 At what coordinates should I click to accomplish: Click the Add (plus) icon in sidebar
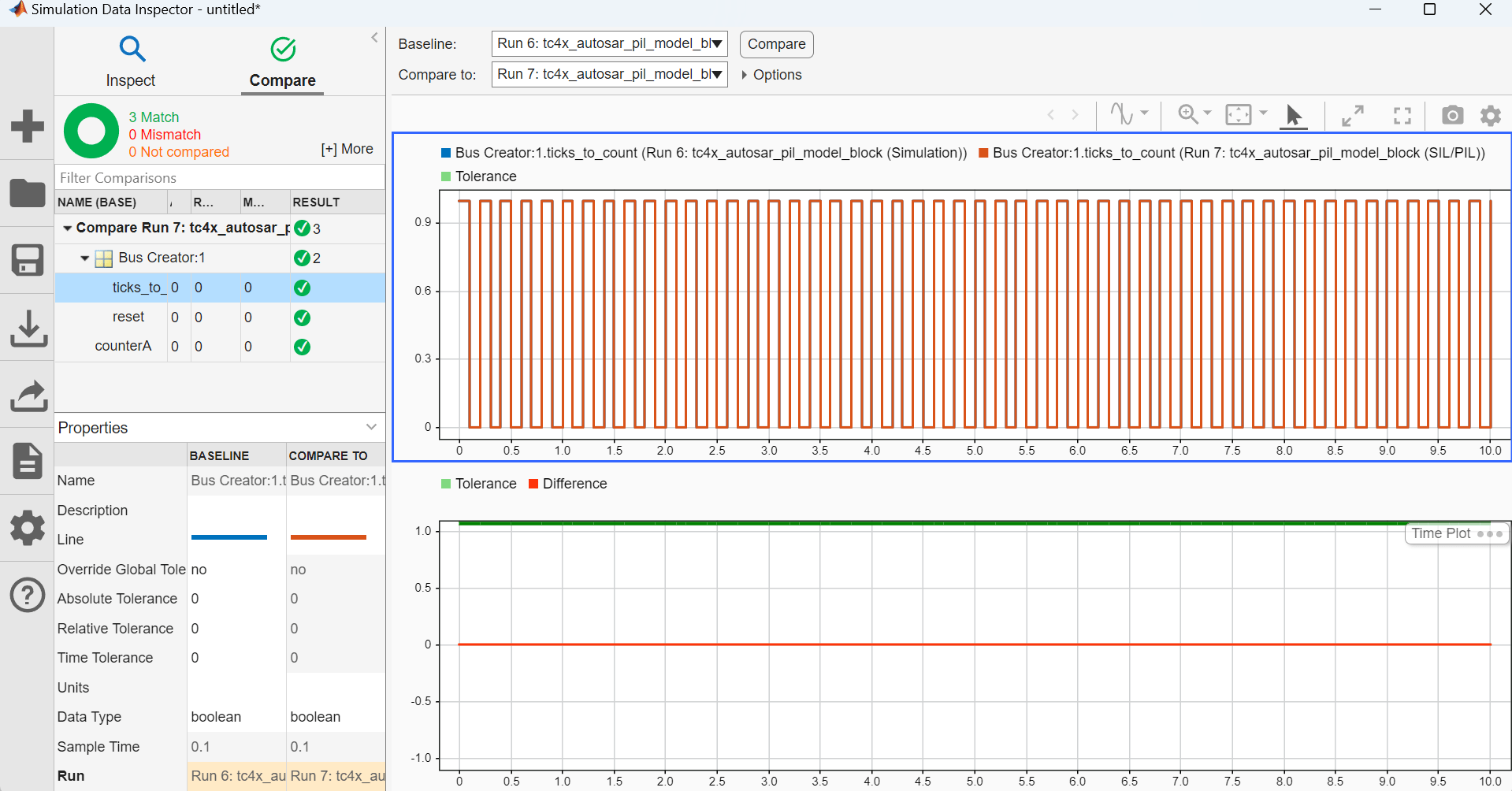(28, 126)
